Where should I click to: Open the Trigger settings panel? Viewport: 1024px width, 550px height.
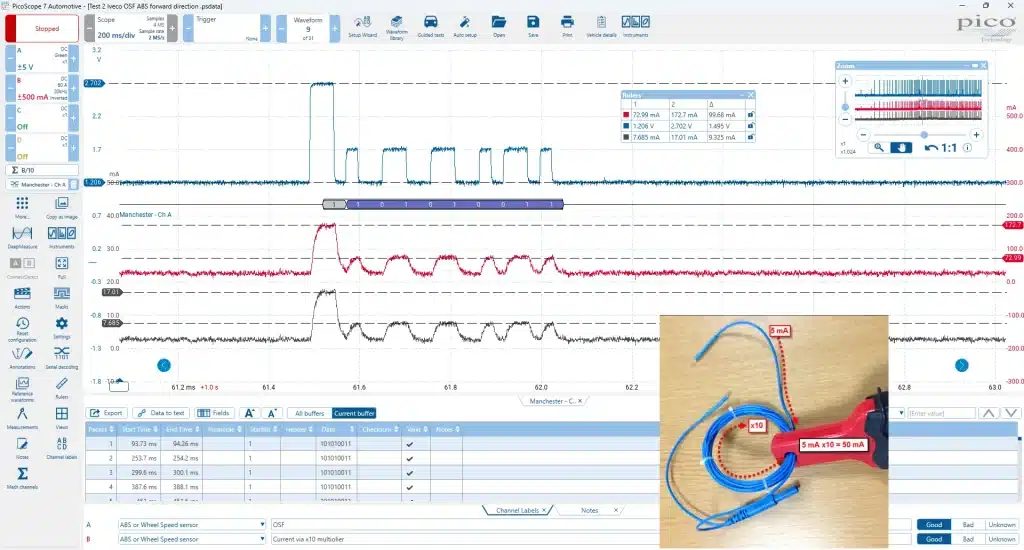click(x=227, y=29)
